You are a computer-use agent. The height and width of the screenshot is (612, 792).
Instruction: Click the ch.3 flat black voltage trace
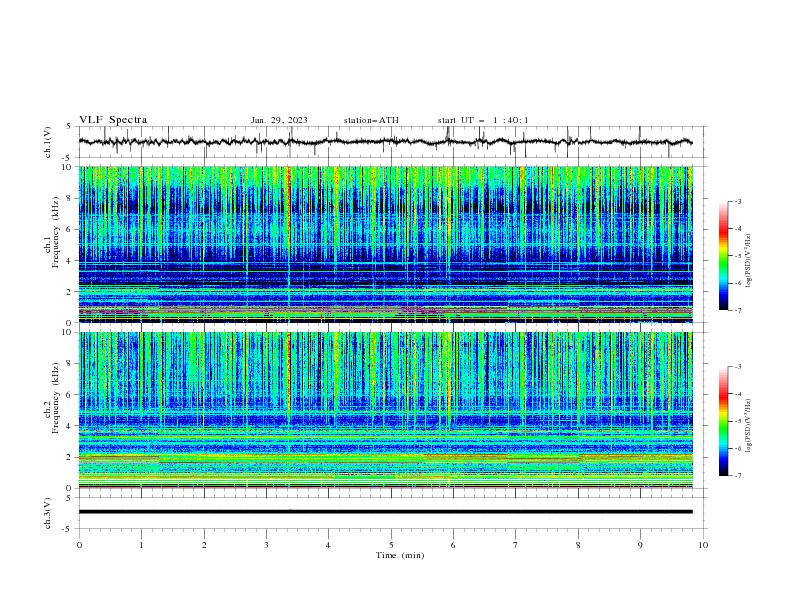pyautogui.click(x=385, y=512)
